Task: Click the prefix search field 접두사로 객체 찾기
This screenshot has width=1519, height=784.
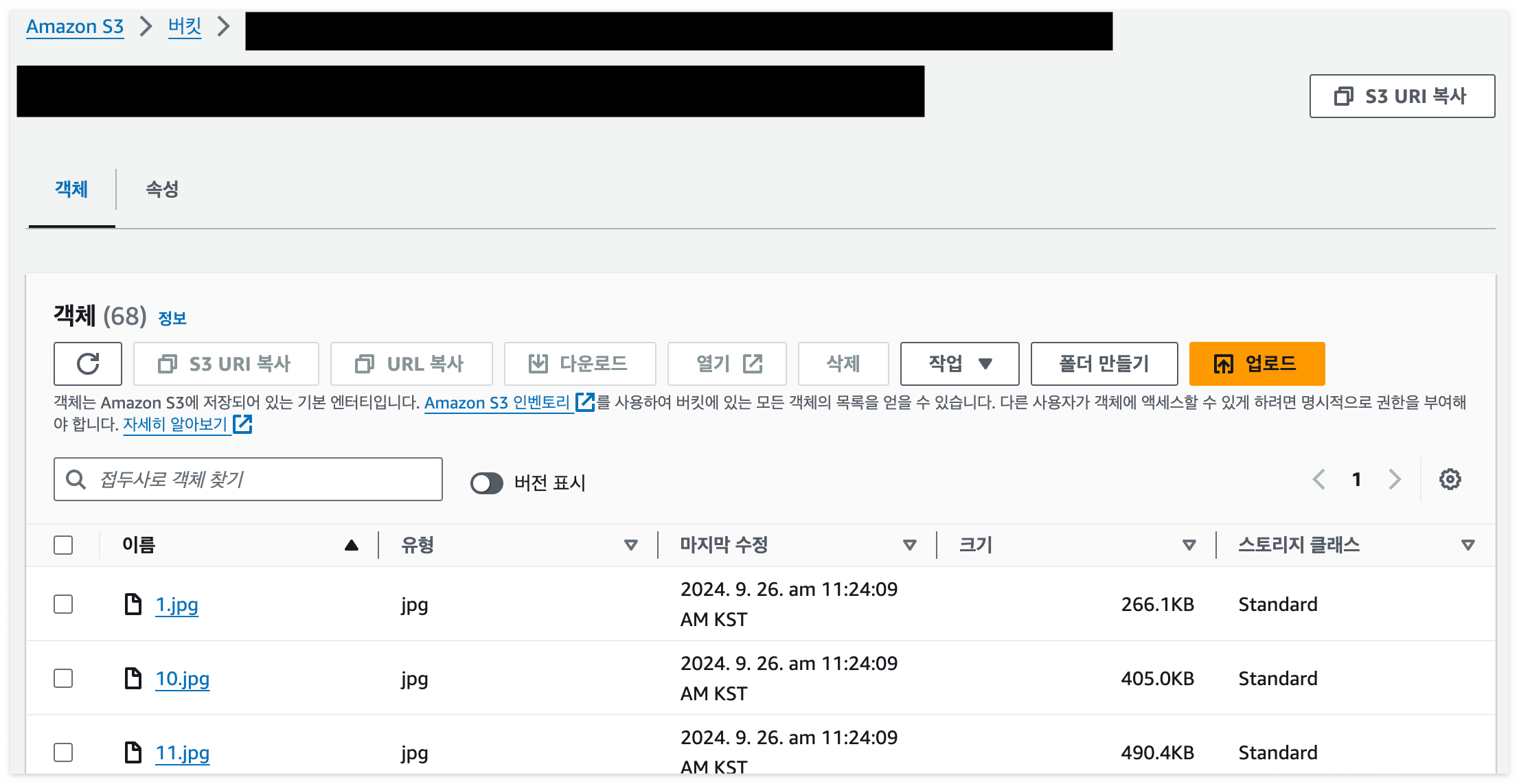Action: pyautogui.click(x=261, y=479)
